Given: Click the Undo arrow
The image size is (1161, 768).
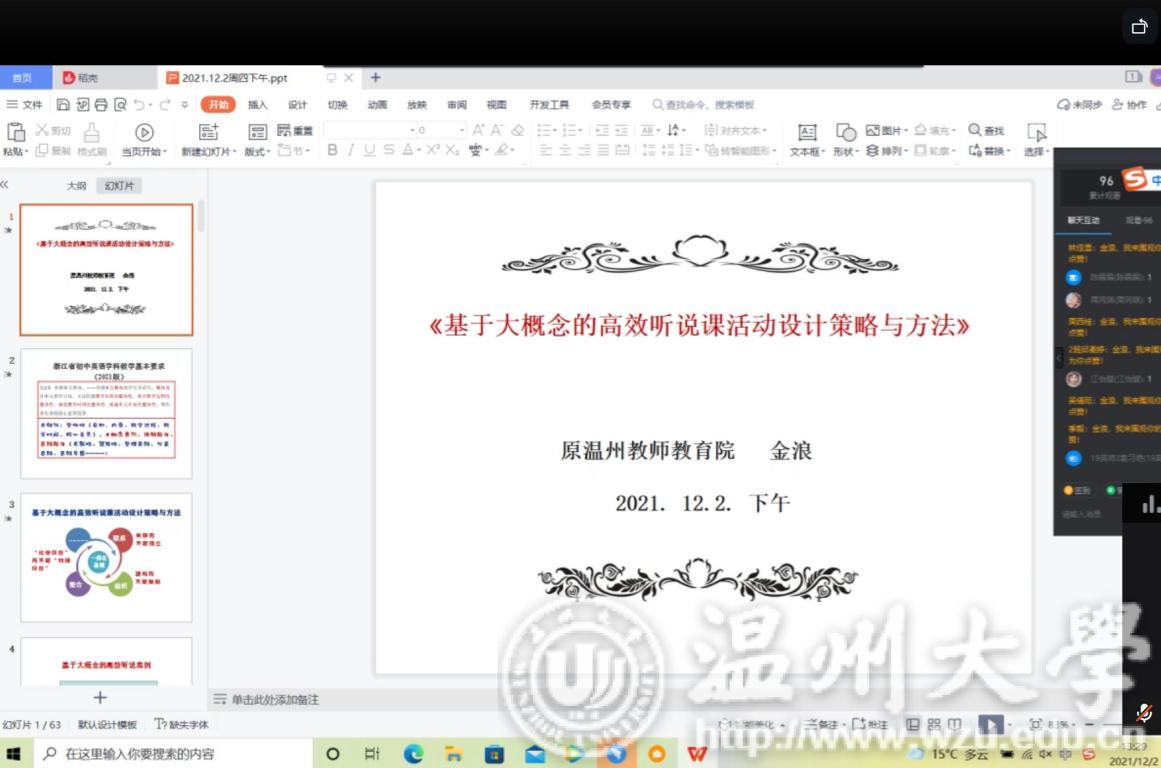Looking at the screenshot, I should tap(139, 104).
